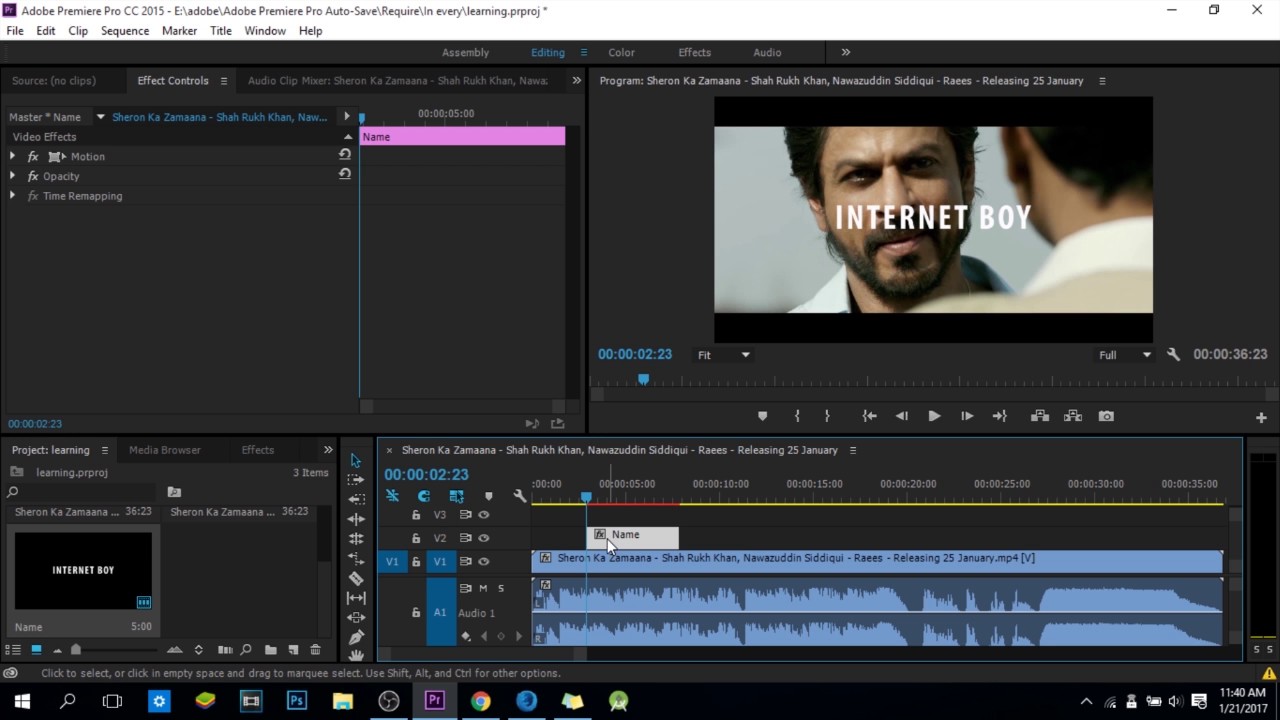Screen dimensions: 1280x720
Task: Show hidden Source panel tabs chevron
Action: tap(576, 81)
